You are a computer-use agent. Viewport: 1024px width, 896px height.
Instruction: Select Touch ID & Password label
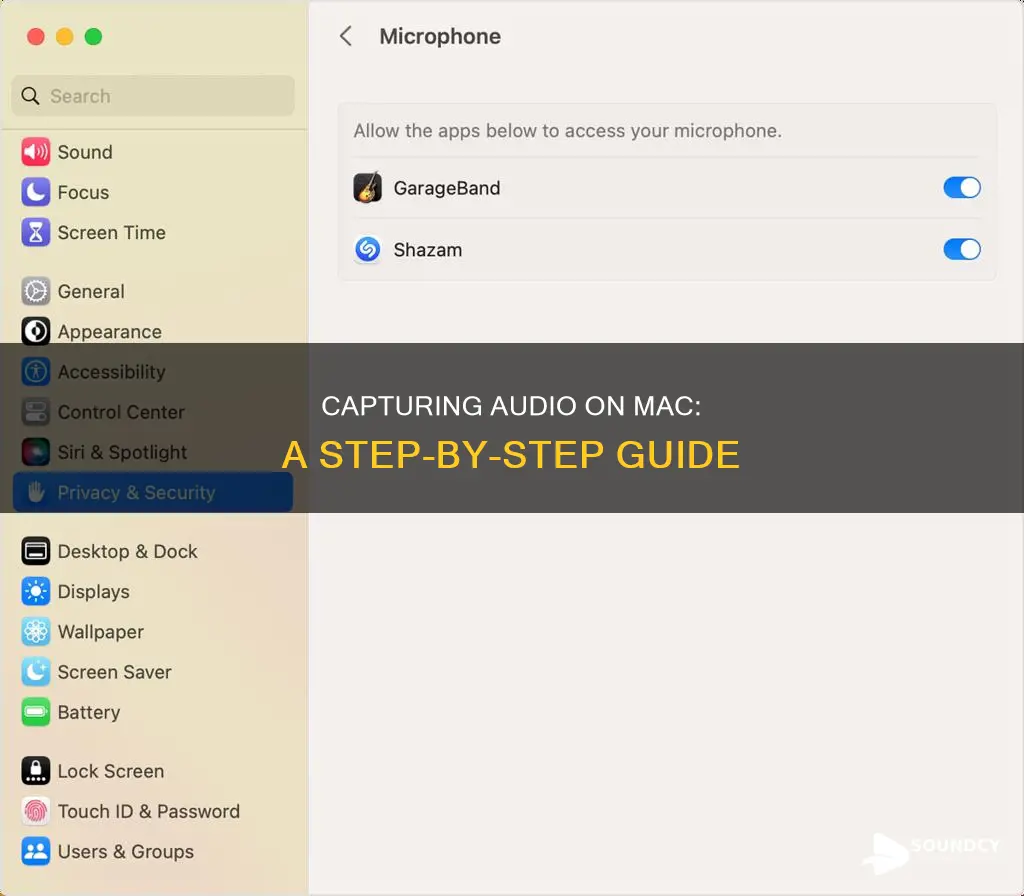tap(148, 811)
